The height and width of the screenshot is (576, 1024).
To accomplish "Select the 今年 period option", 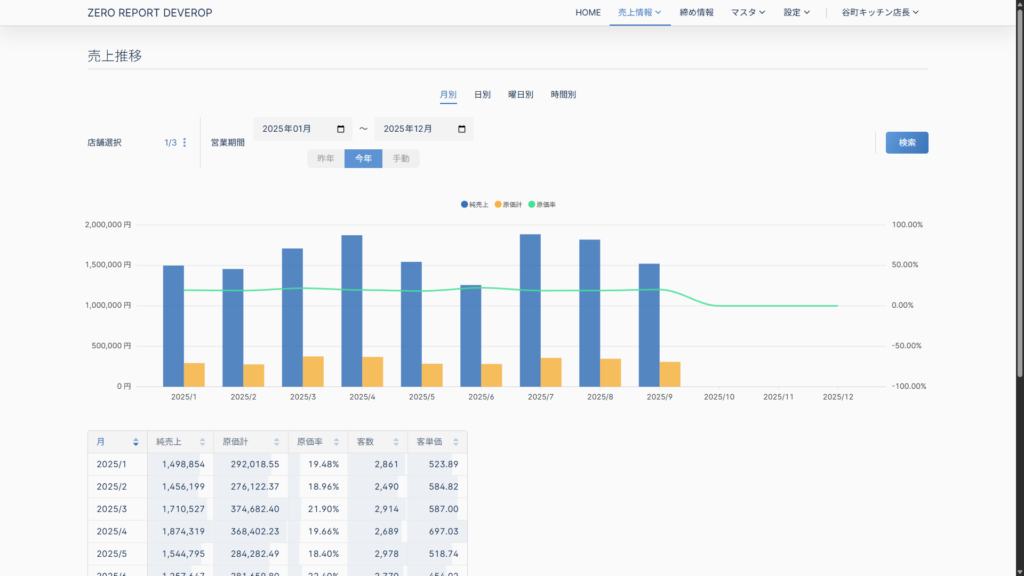I will coord(363,159).
